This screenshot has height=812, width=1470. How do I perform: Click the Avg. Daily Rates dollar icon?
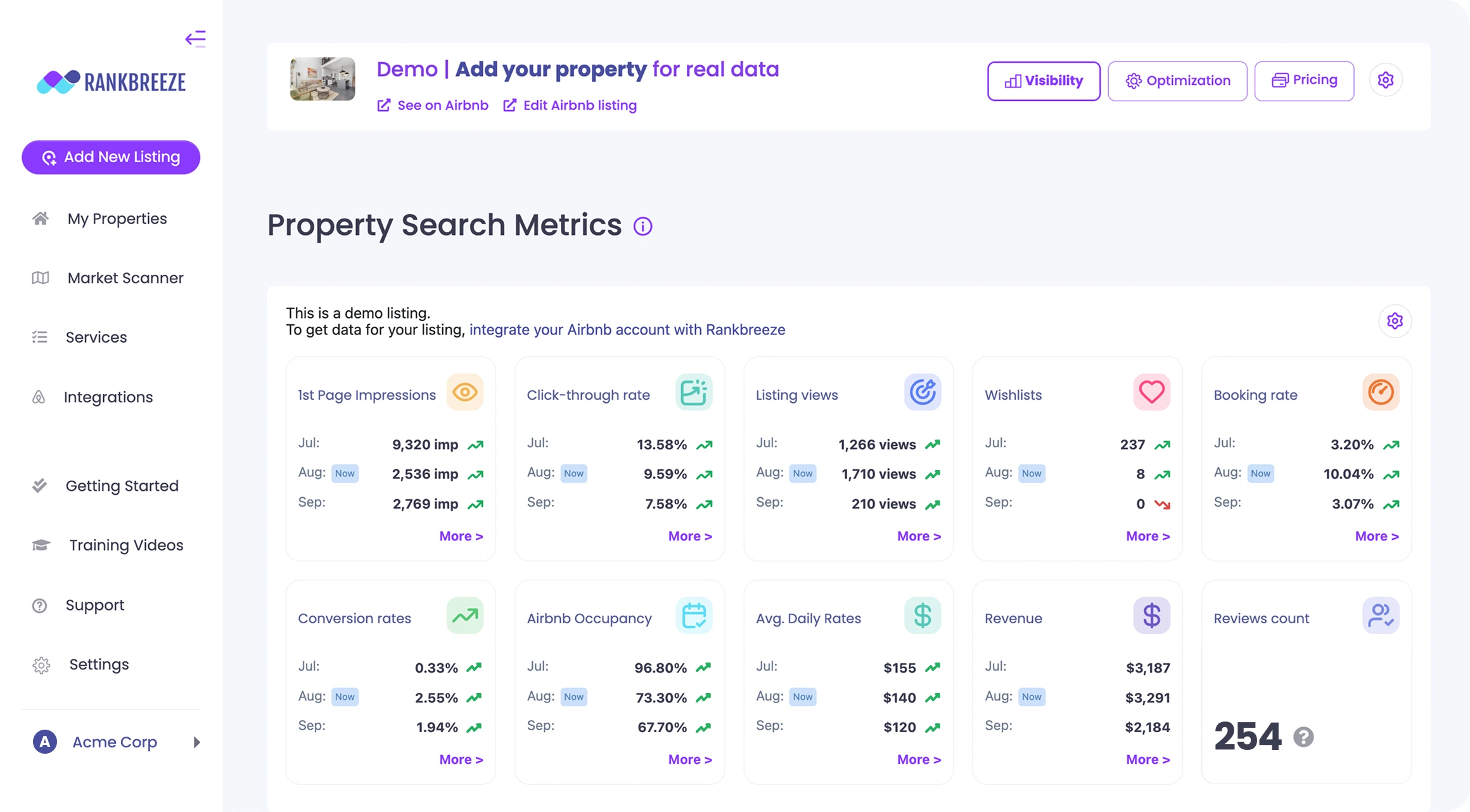(923, 616)
